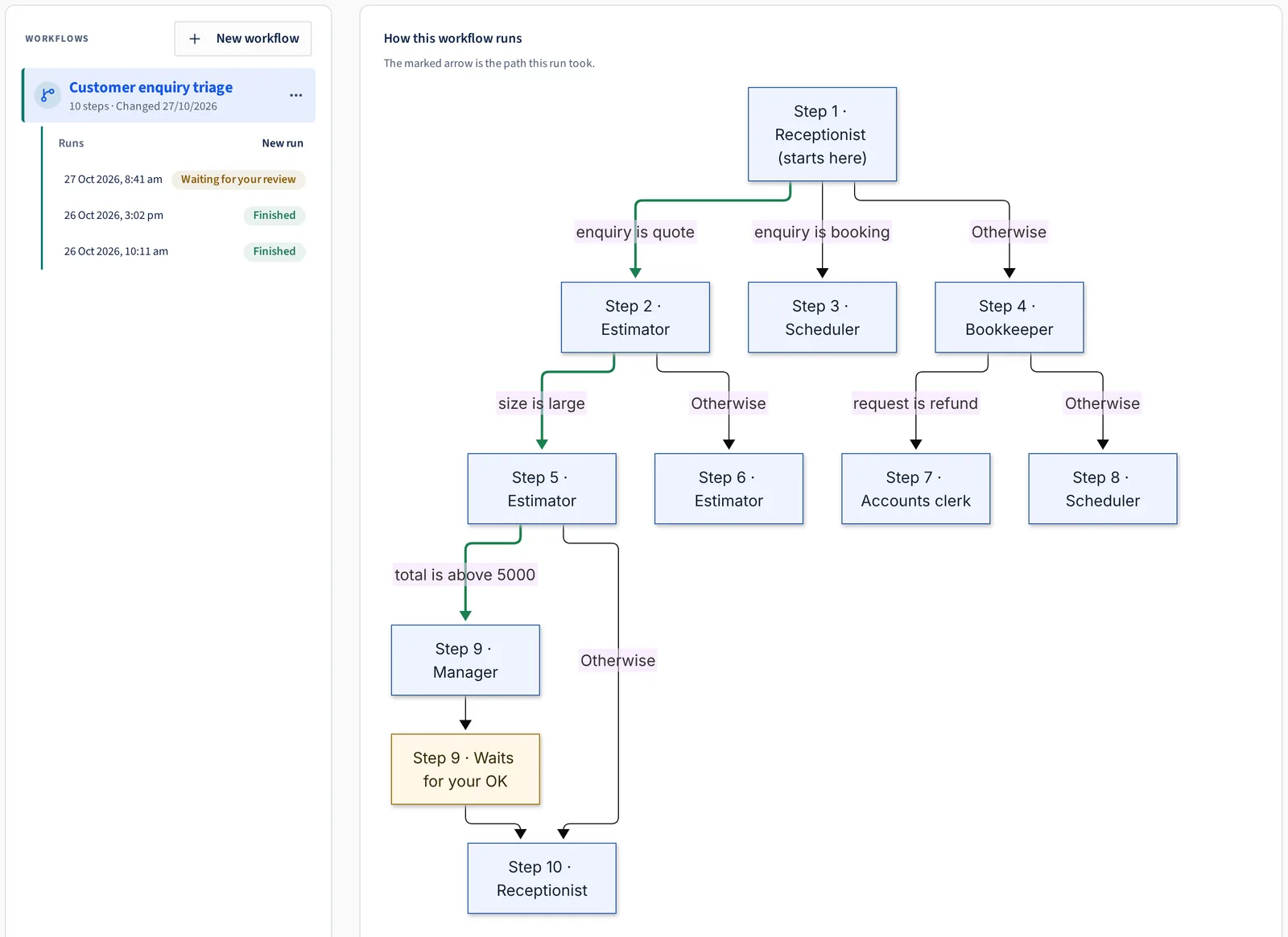Select the Step 8 Scheduler node
Viewport: 1288px width, 937px height.
tap(1103, 489)
